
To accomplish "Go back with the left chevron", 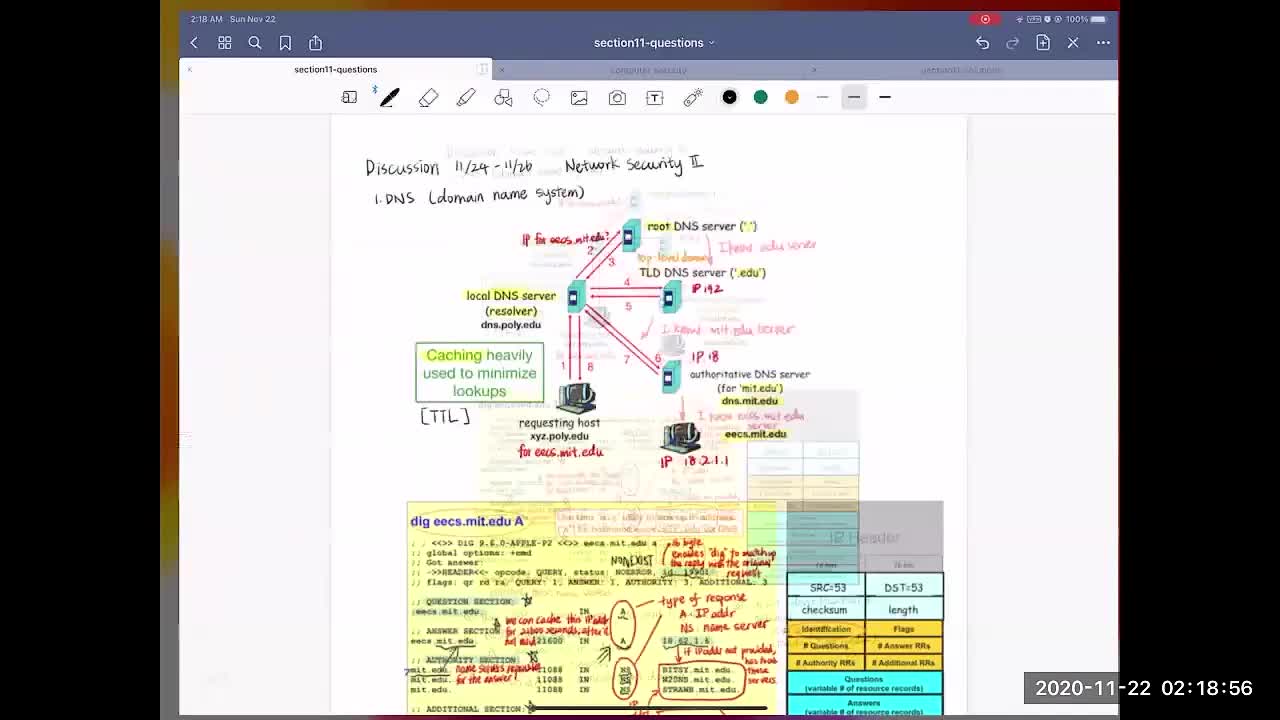I will (x=194, y=43).
